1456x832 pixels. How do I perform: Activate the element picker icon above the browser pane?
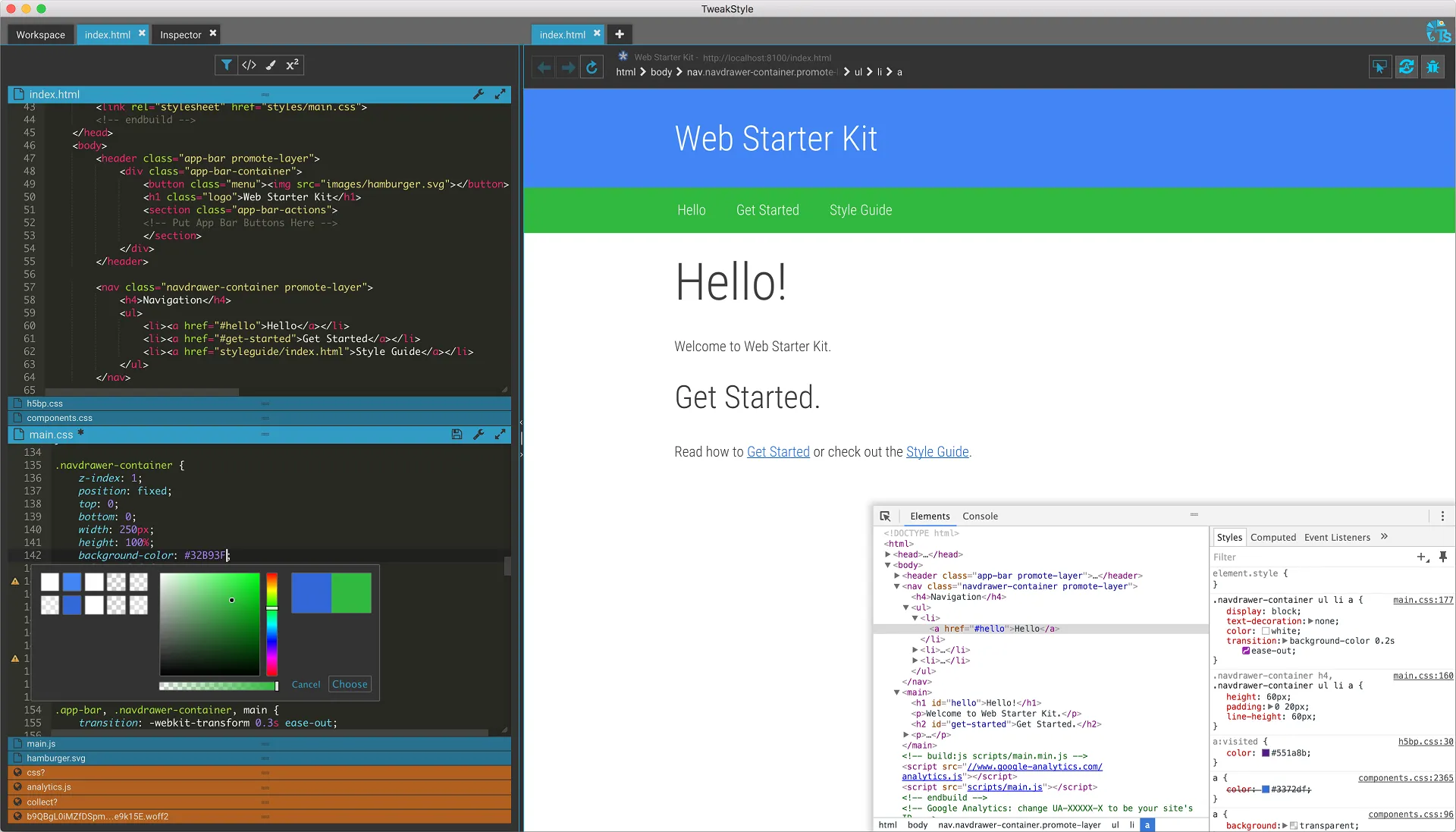coord(1379,67)
